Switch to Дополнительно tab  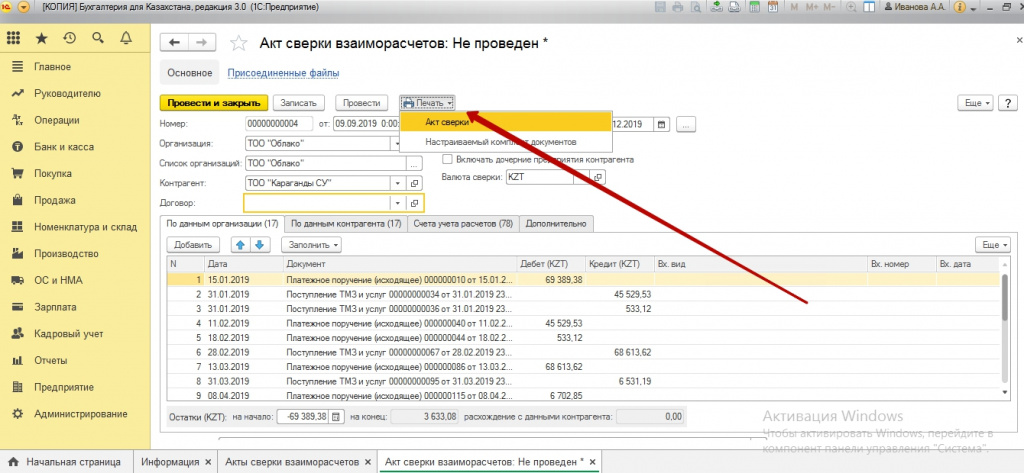[556, 223]
